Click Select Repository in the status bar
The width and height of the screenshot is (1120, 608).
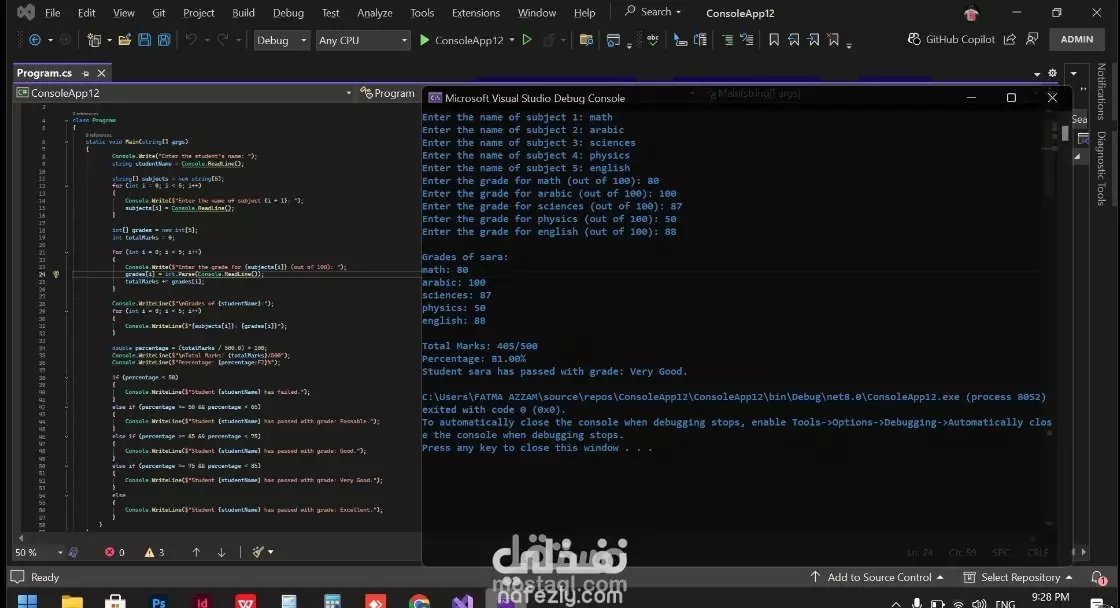pyautogui.click(x=1018, y=577)
